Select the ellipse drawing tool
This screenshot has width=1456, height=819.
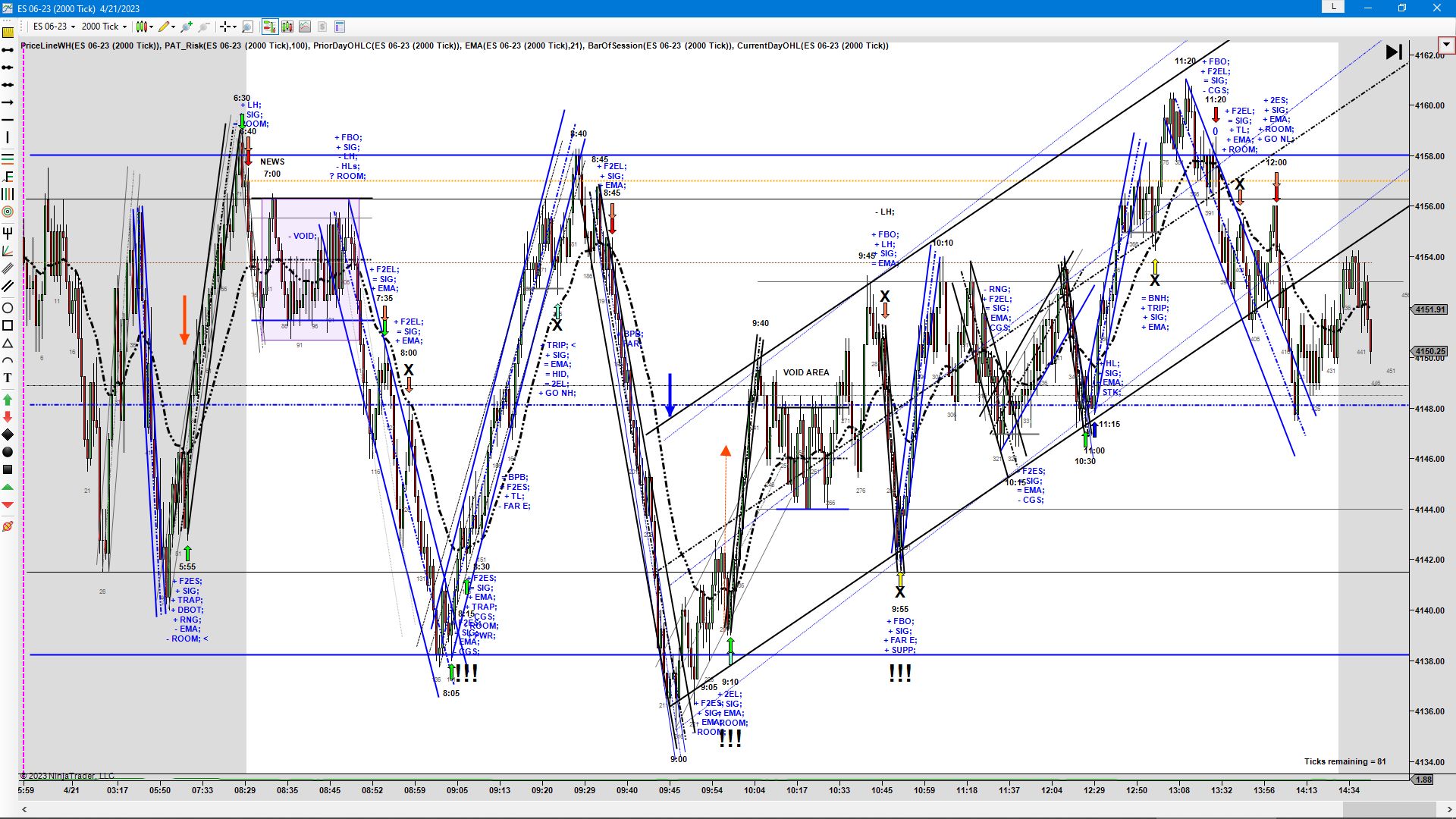pyautogui.click(x=8, y=308)
